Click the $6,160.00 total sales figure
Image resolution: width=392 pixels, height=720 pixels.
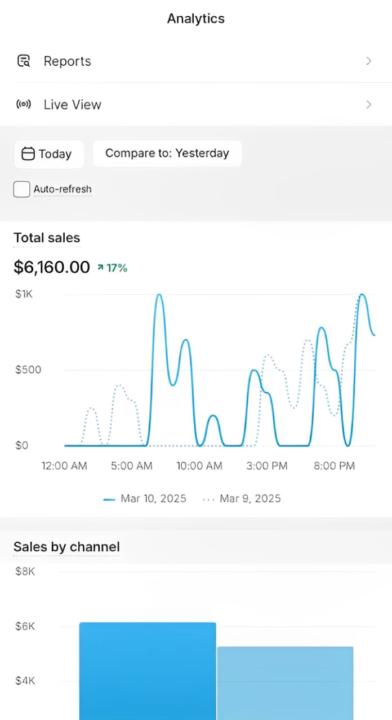[x=51, y=267]
